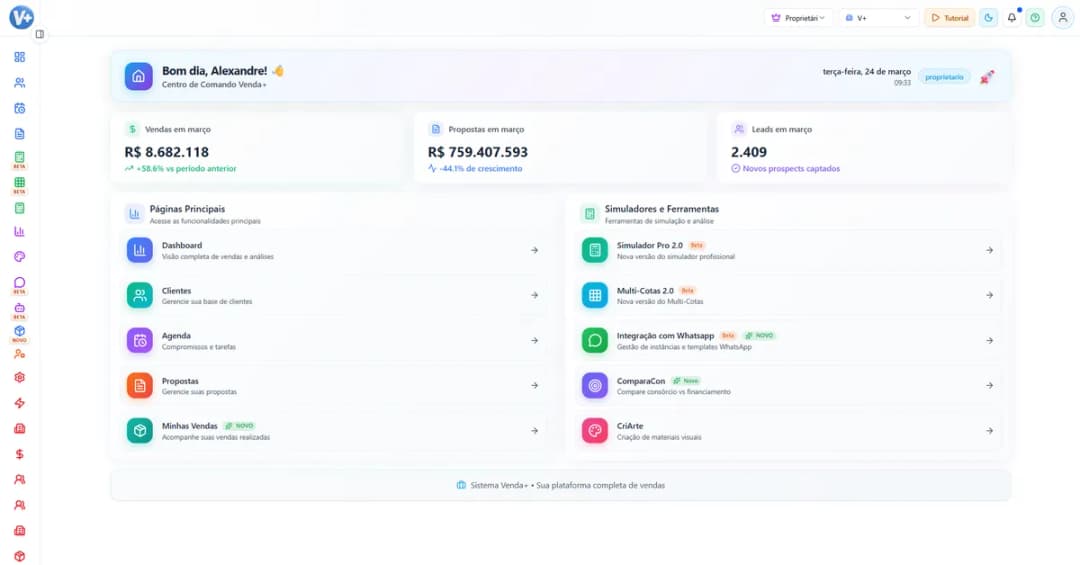Click the green help question mark icon
The width and height of the screenshot is (1080, 565).
[1035, 18]
